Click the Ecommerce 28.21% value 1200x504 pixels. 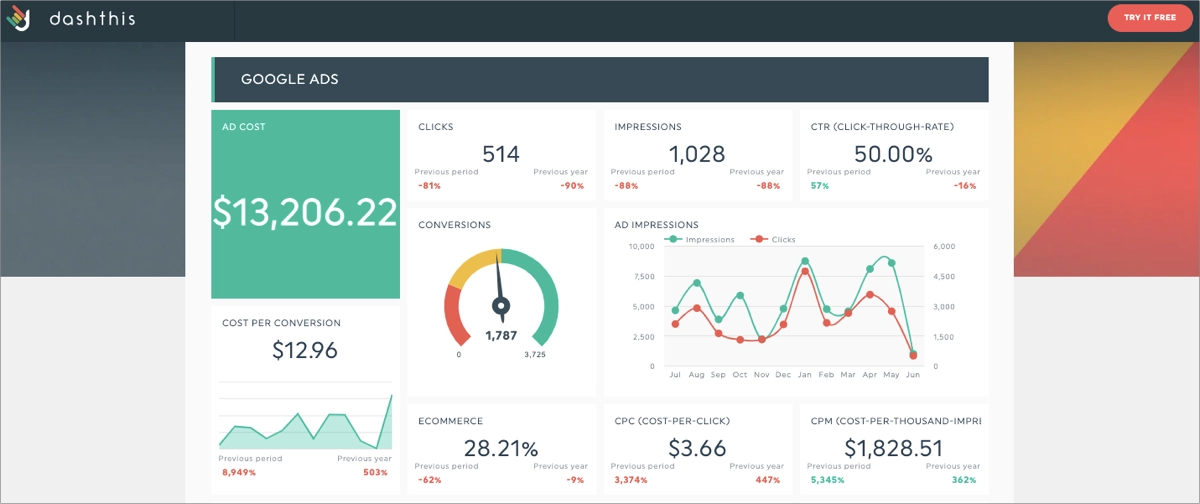(501, 448)
